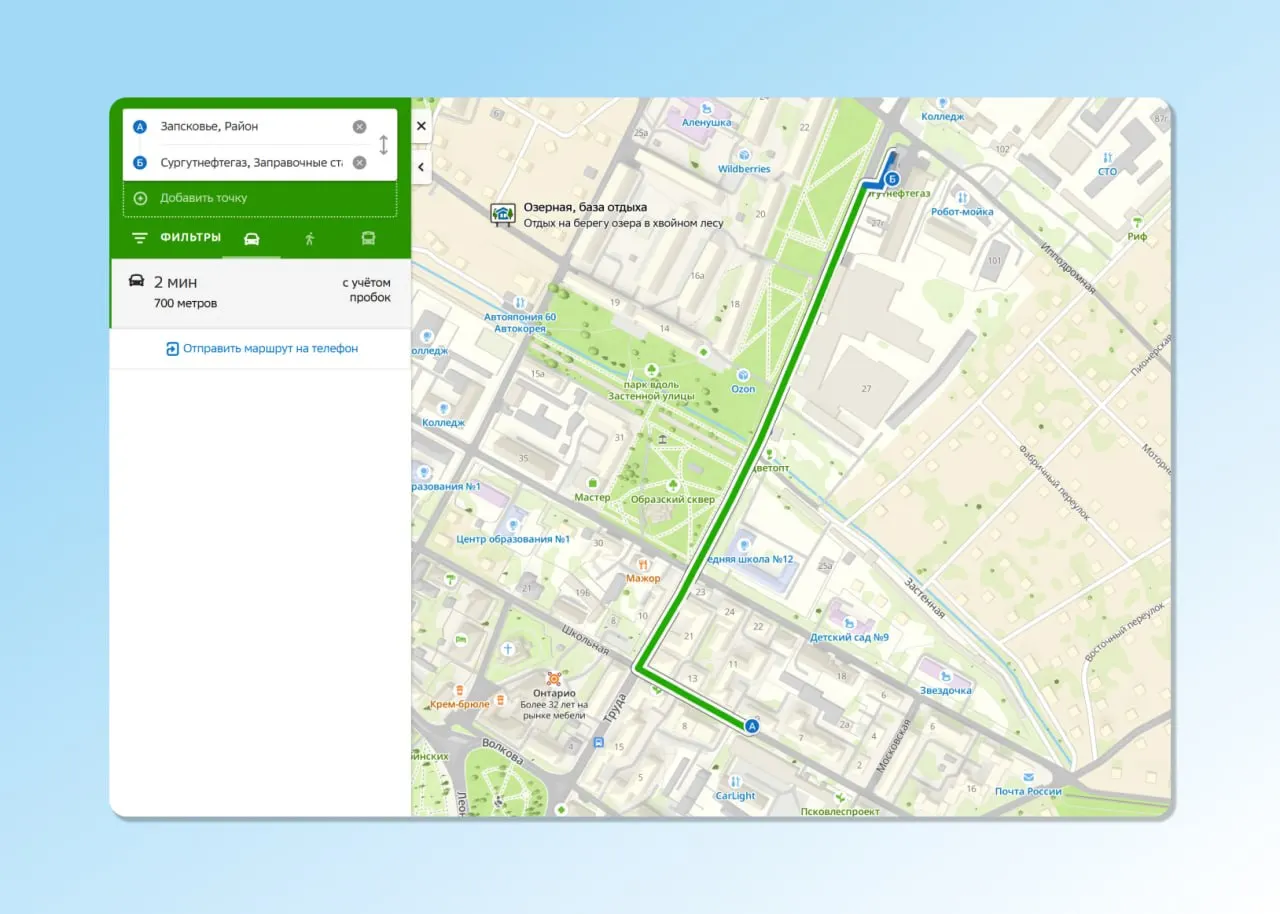1280x914 pixels.
Task: Click the Мастер shop pin
Action: point(593,483)
